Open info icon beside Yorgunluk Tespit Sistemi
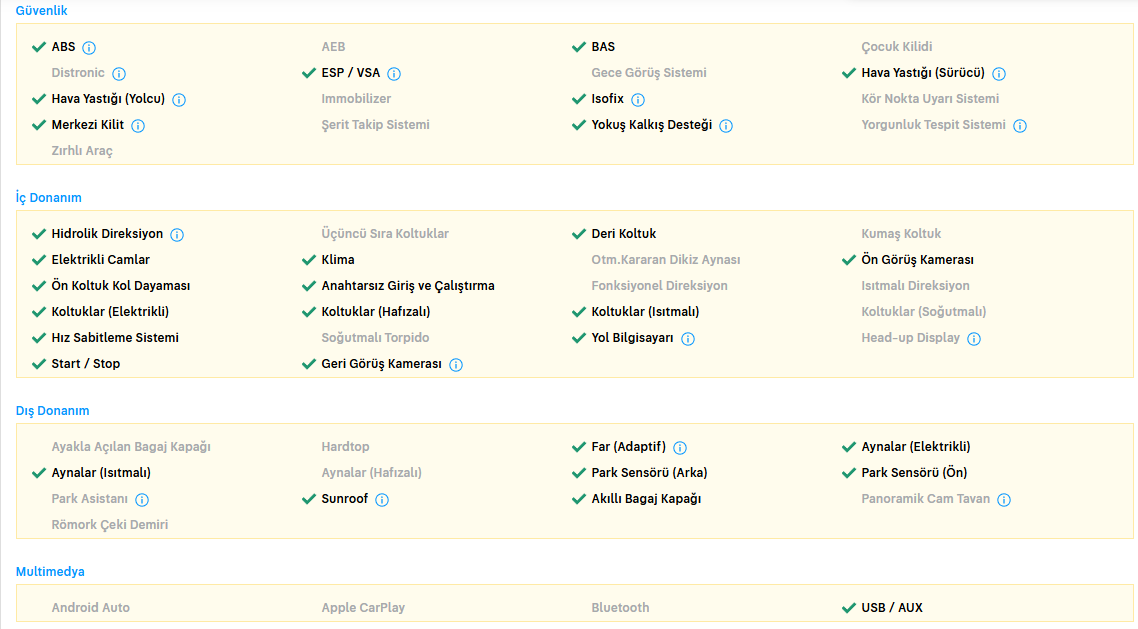Image resolution: width=1138 pixels, height=629 pixels. [x=1020, y=126]
